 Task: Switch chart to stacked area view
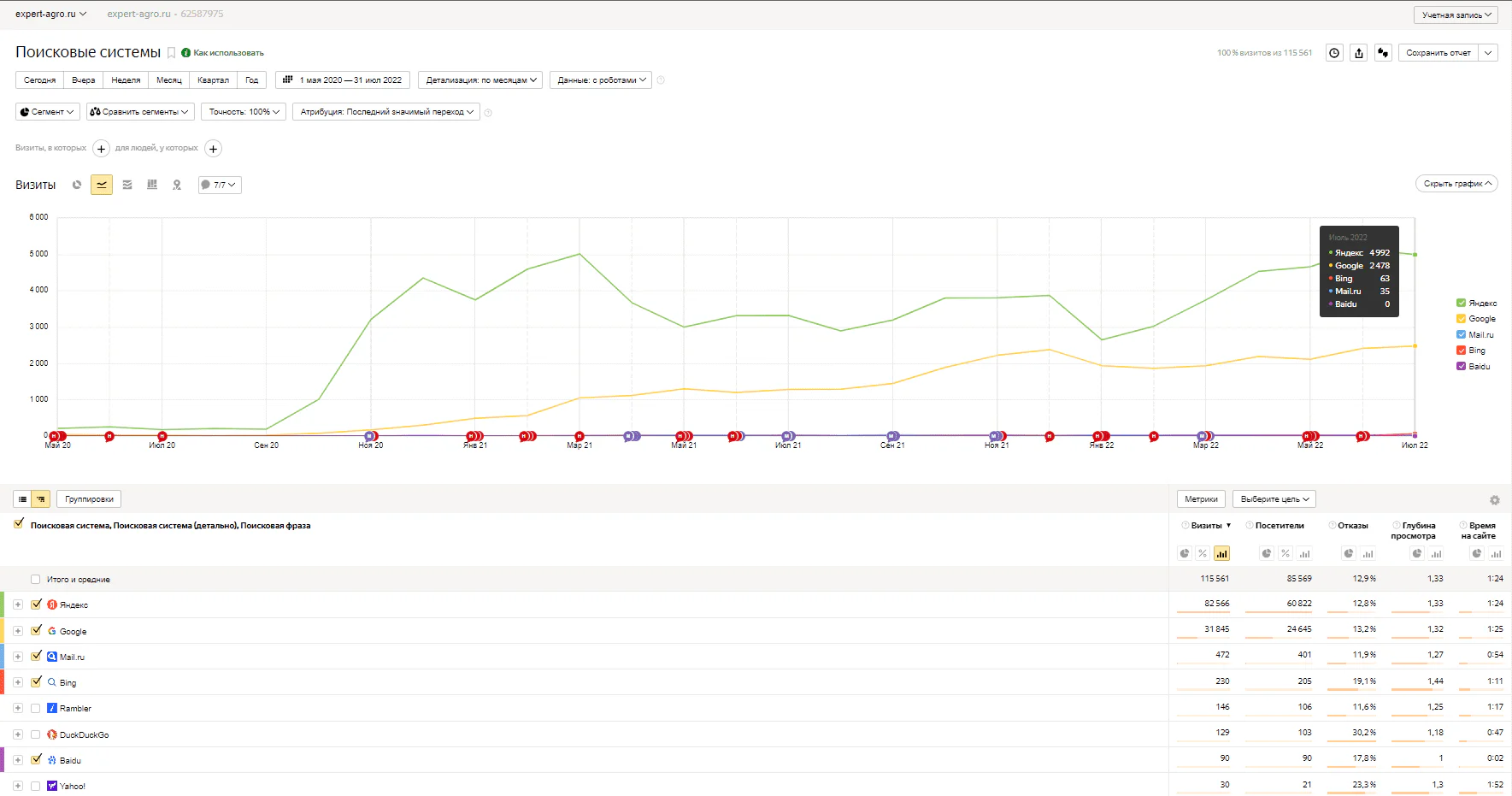point(127,185)
